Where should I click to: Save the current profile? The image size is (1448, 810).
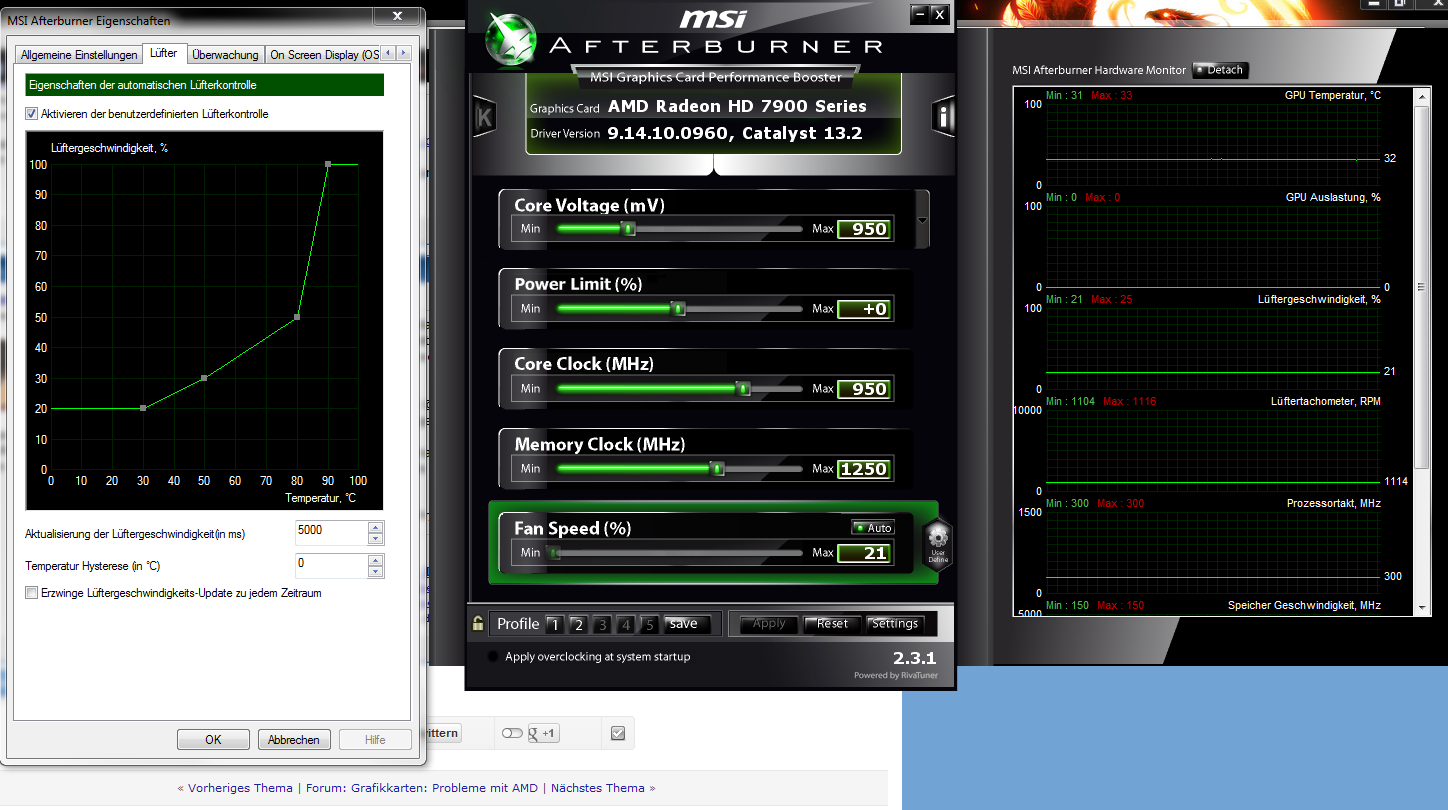click(685, 624)
